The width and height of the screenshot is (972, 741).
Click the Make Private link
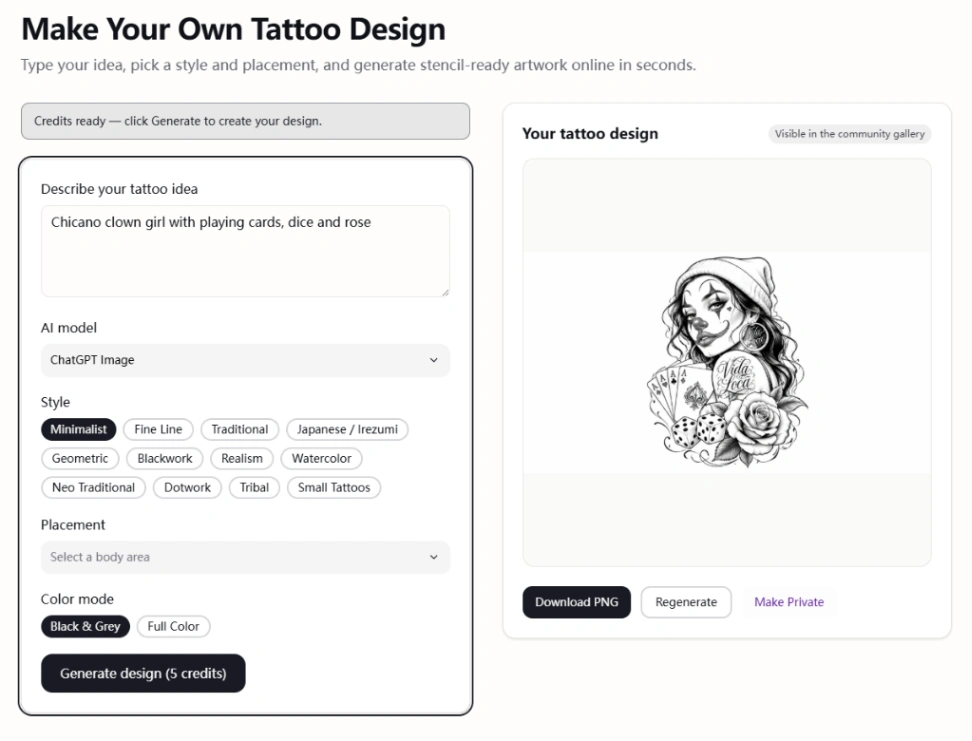789,602
